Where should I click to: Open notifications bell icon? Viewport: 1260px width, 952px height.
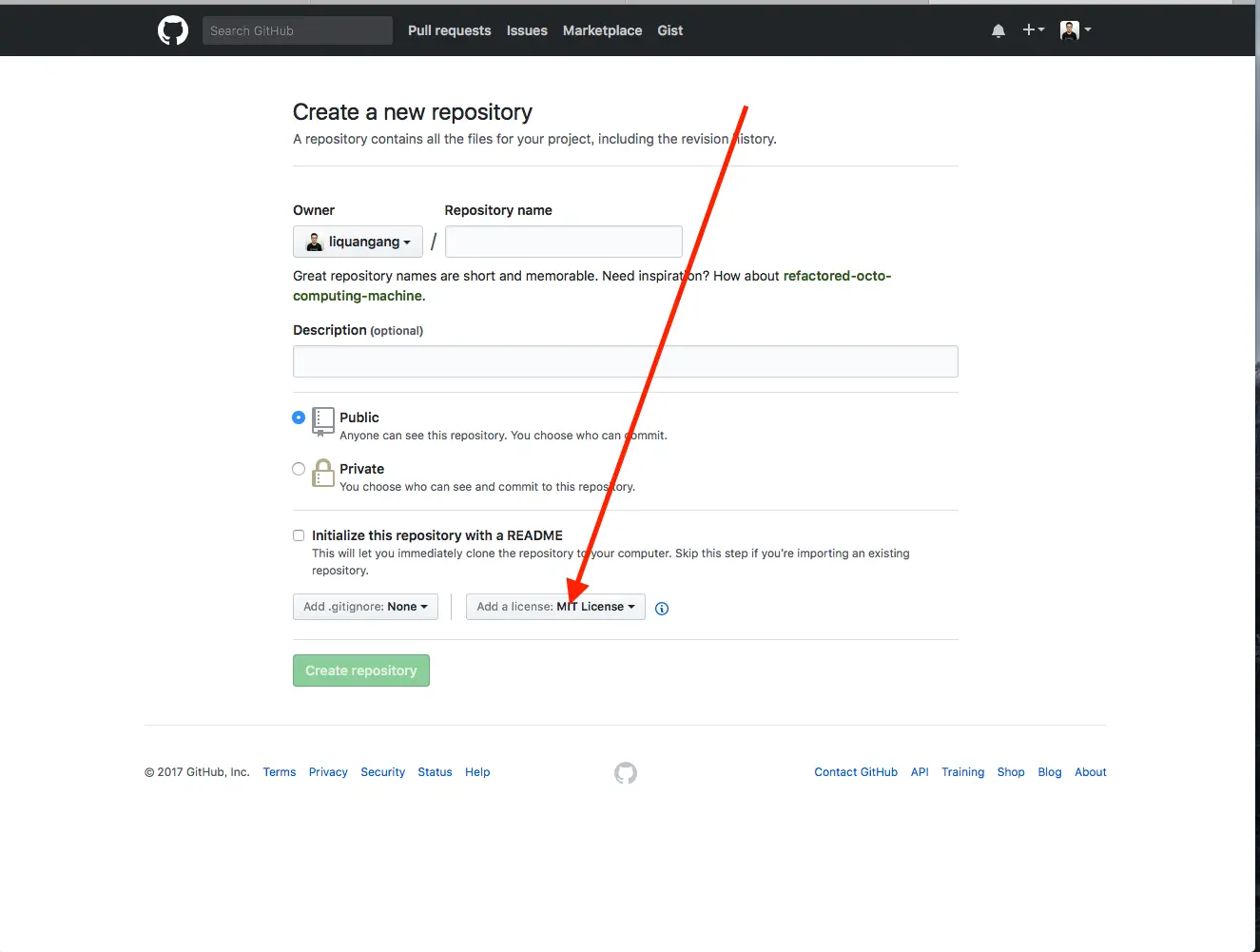point(998,30)
